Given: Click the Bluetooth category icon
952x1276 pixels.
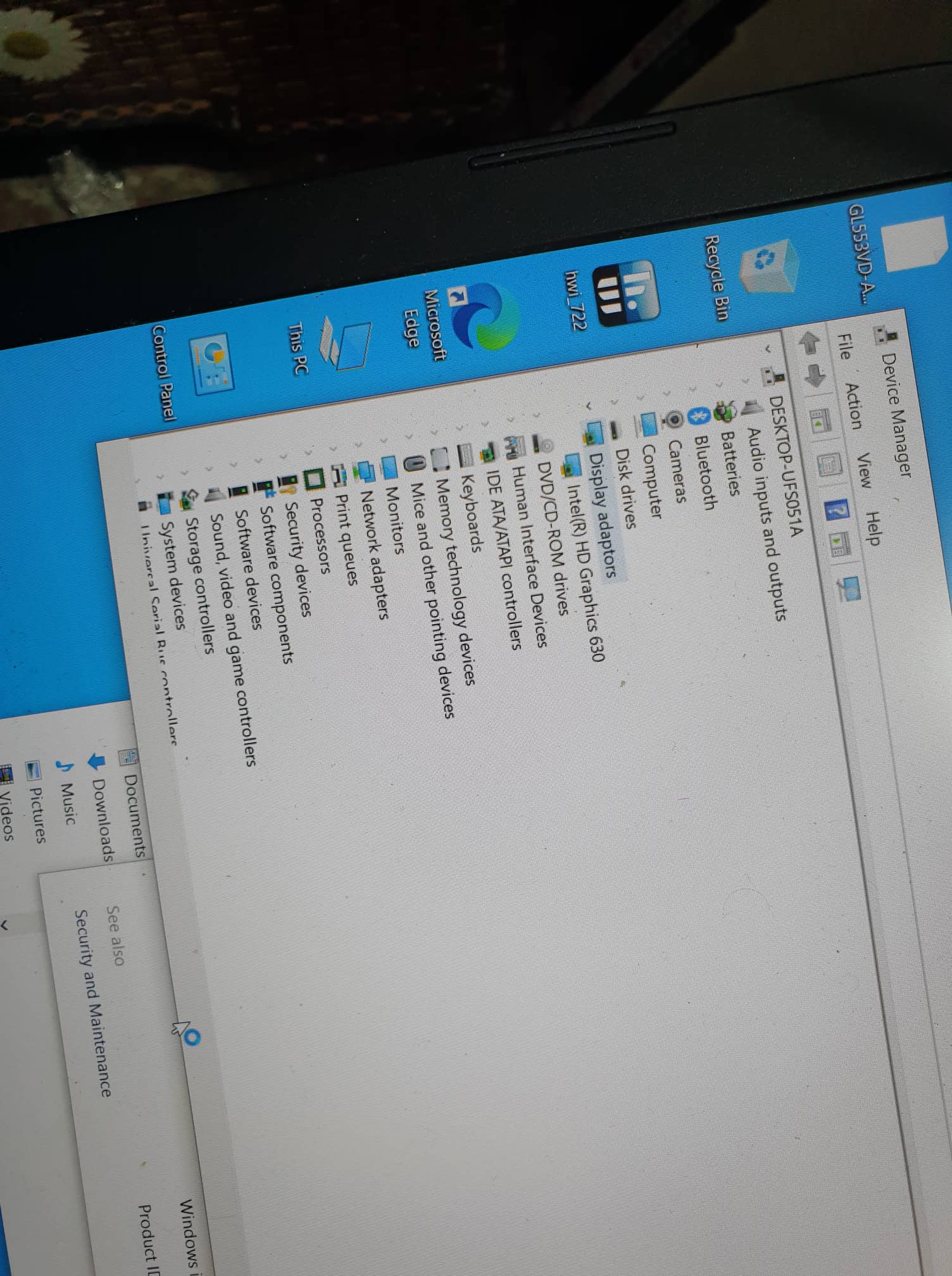Looking at the screenshot, I should tap(699, 415).
